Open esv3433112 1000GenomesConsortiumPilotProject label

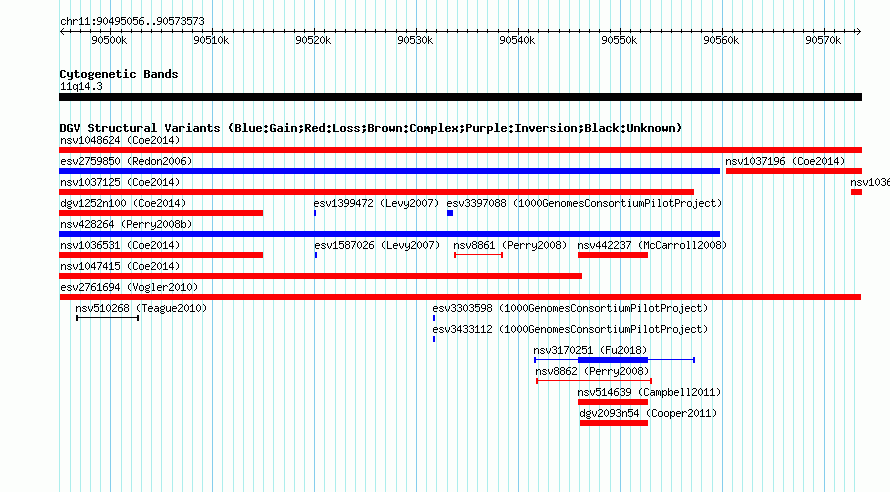pyautogui.click(x=570, y=329)
